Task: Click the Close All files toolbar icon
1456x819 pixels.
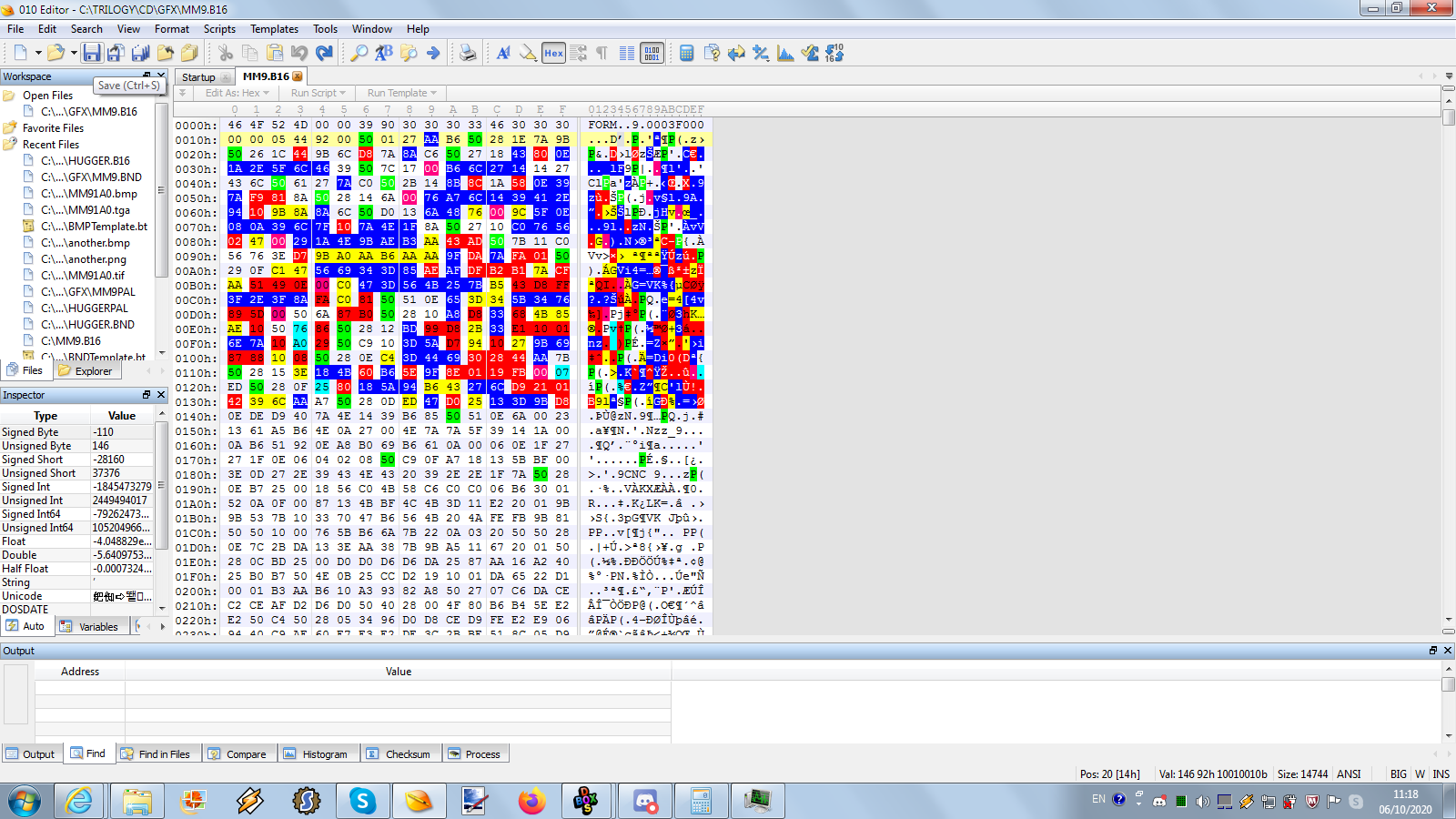Action: (189, 53)
